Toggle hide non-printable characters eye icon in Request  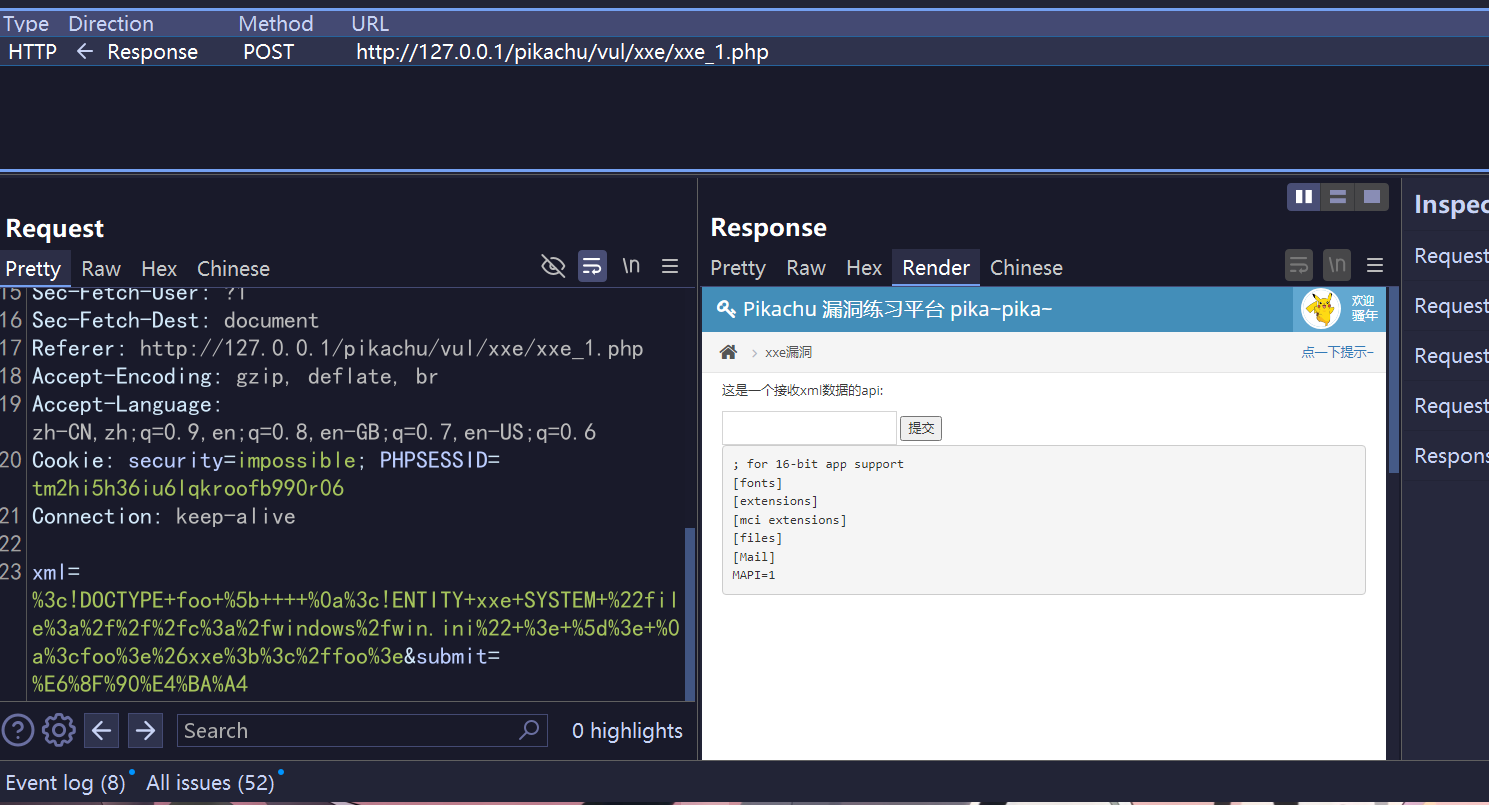553,266
